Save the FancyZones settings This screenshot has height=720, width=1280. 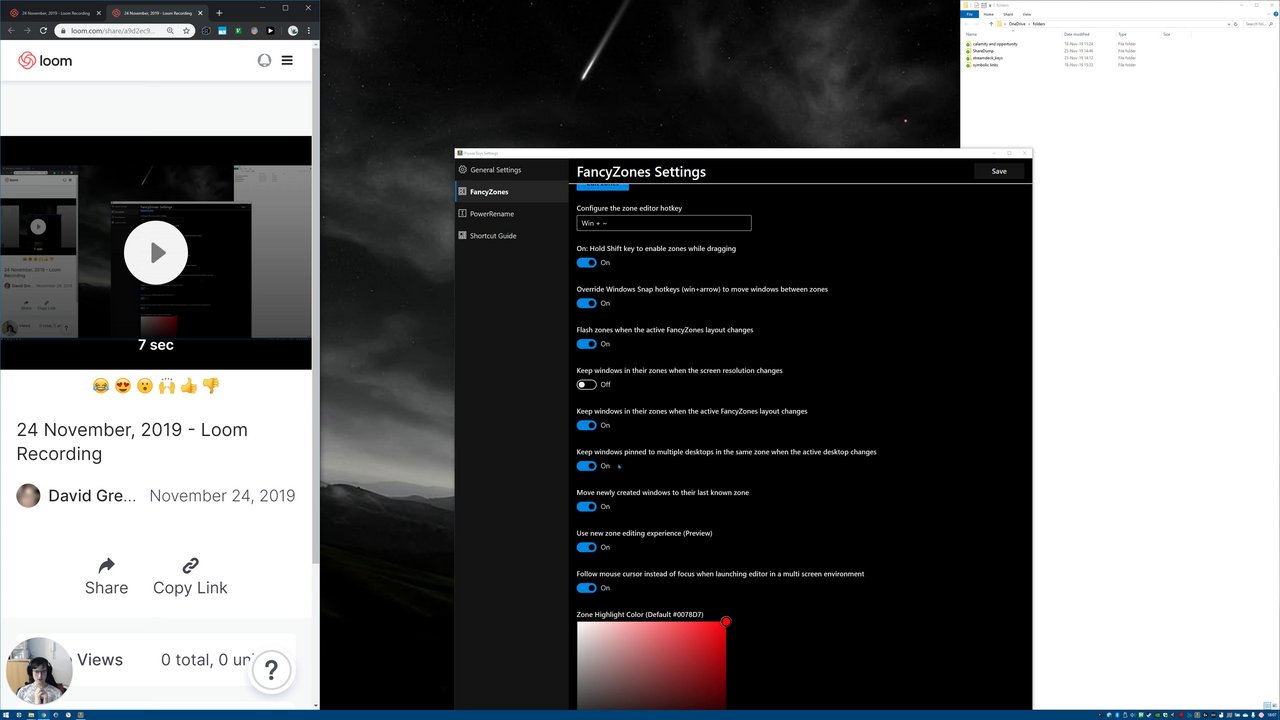coord(999,171)
